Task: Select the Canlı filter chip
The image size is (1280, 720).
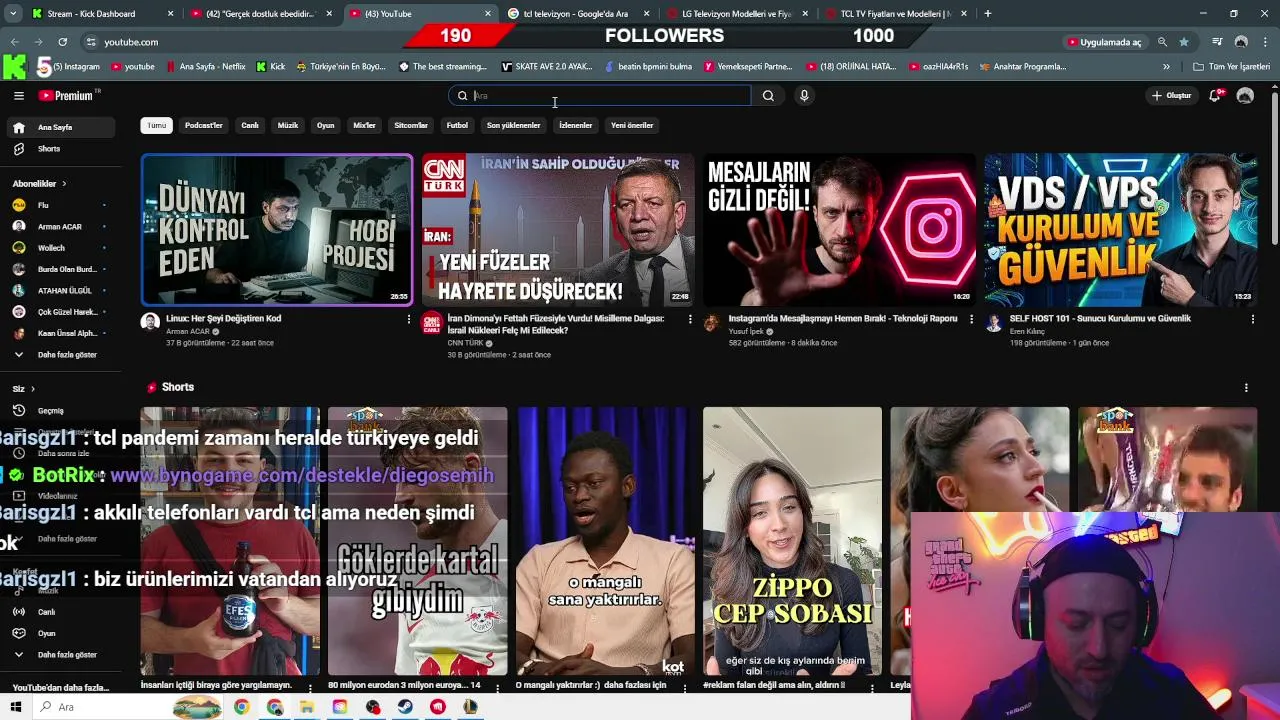Action: (x=250, y=125)
